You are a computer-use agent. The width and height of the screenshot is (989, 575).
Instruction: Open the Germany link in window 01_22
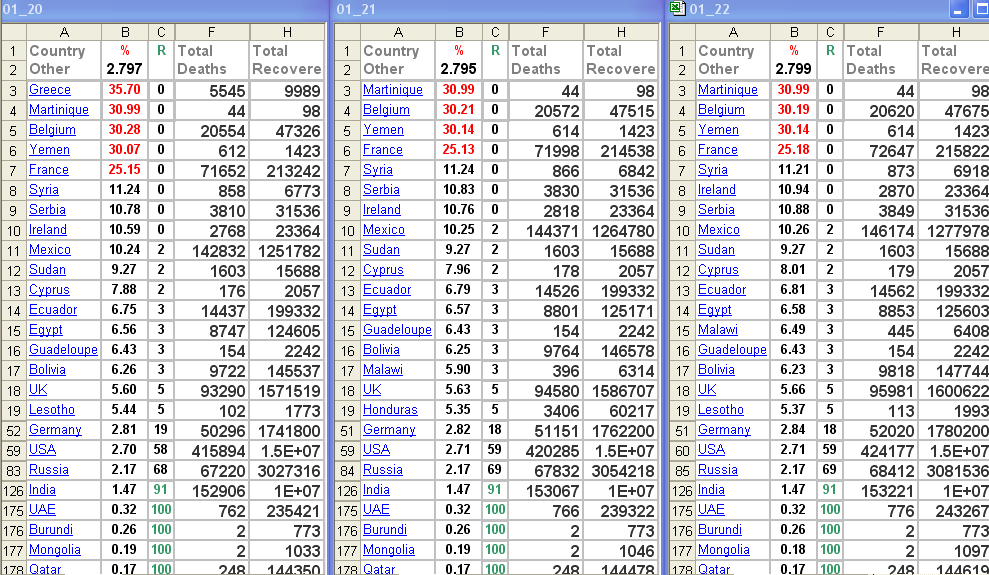click(724, 430)
